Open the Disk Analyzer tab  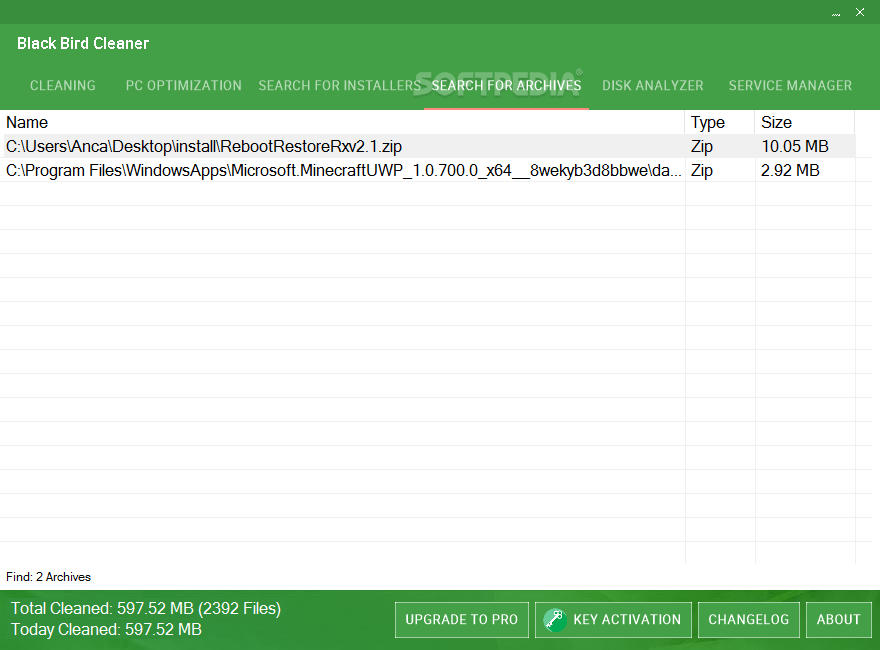point(653,85)
